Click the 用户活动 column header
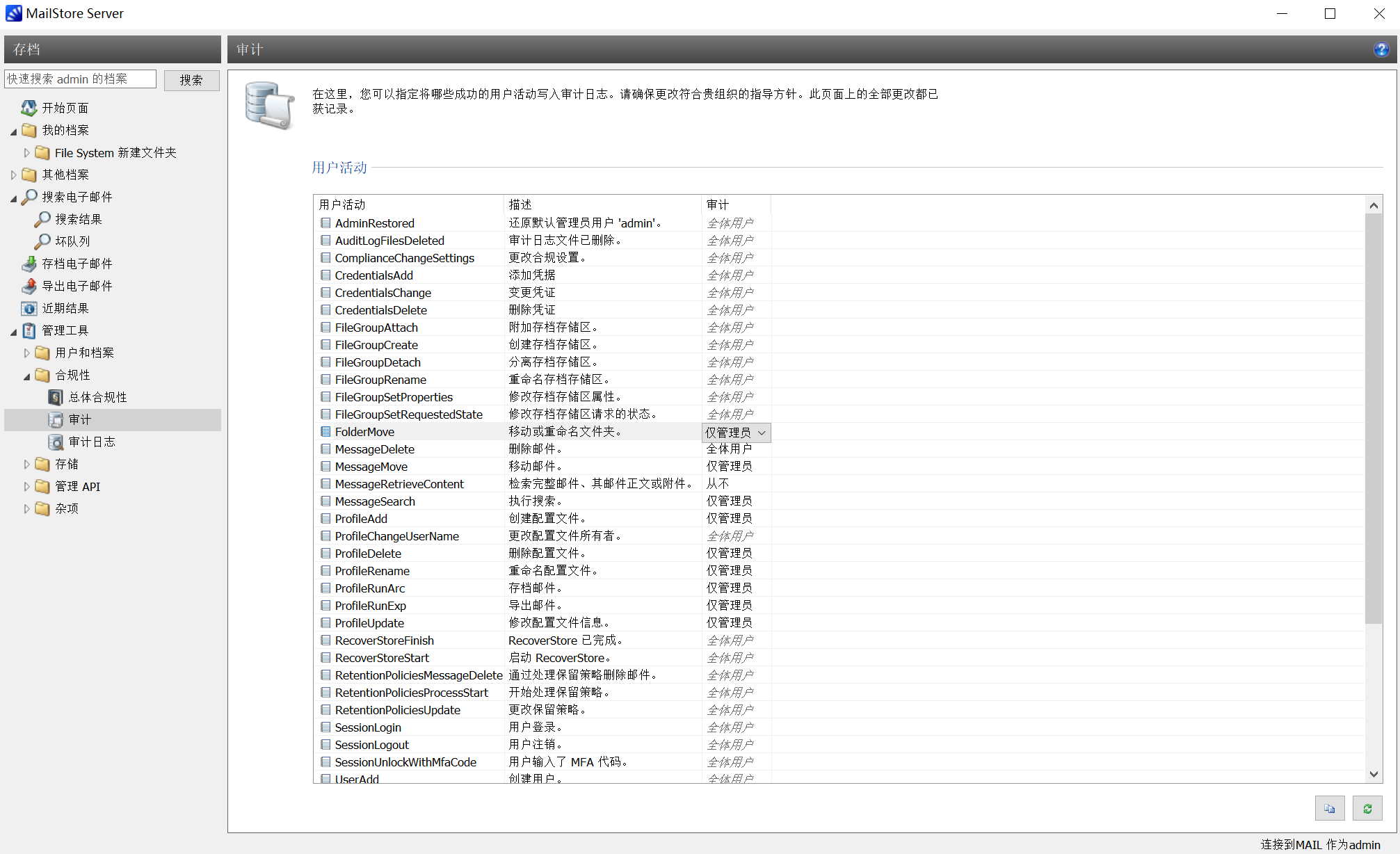Screen dimensions: 1400x854 pos(409,204)
